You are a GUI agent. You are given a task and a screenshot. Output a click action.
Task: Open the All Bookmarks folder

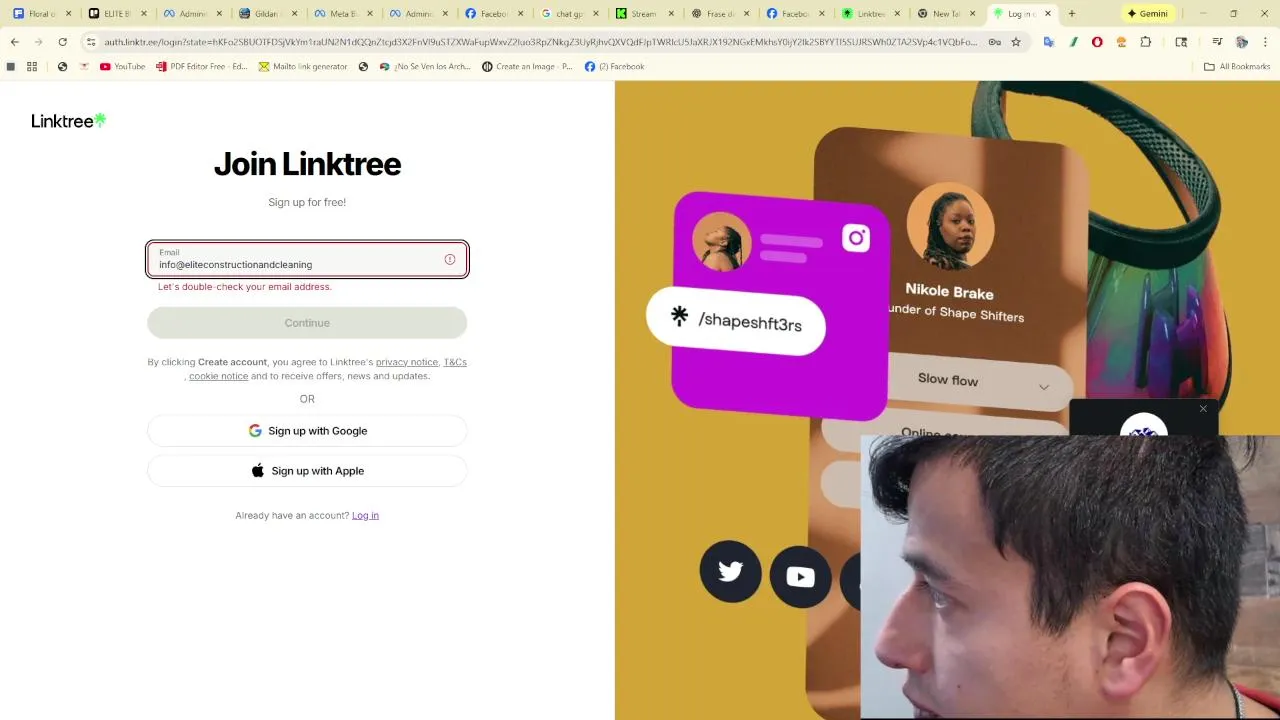pos(1237,67)
